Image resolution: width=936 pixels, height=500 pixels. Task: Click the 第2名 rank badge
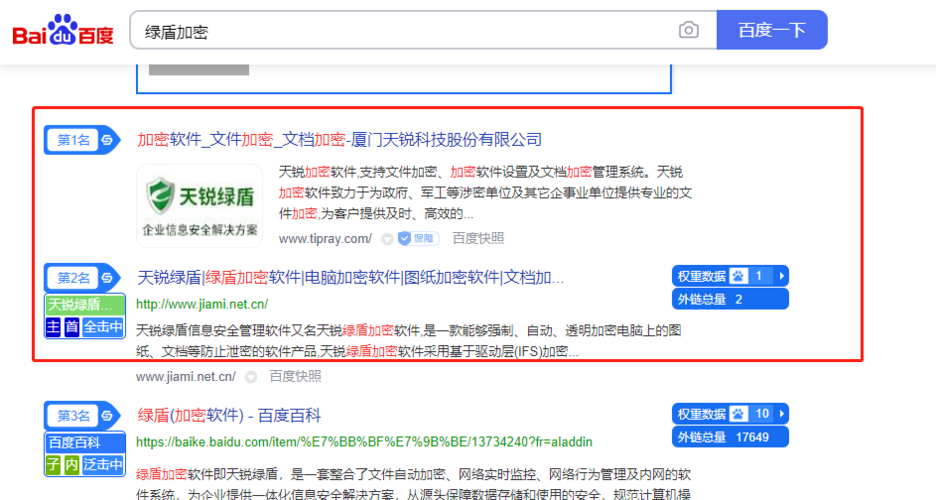(x=82, y=278)
